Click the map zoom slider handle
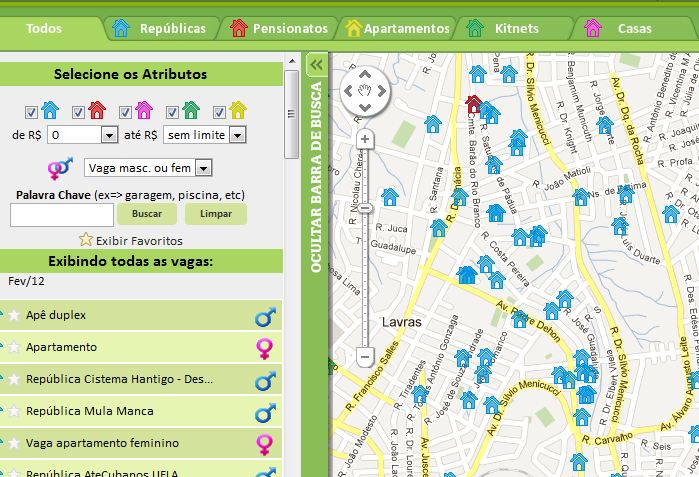Image resolution: width=699 pixels, height=477 pixels. point(365,208)
